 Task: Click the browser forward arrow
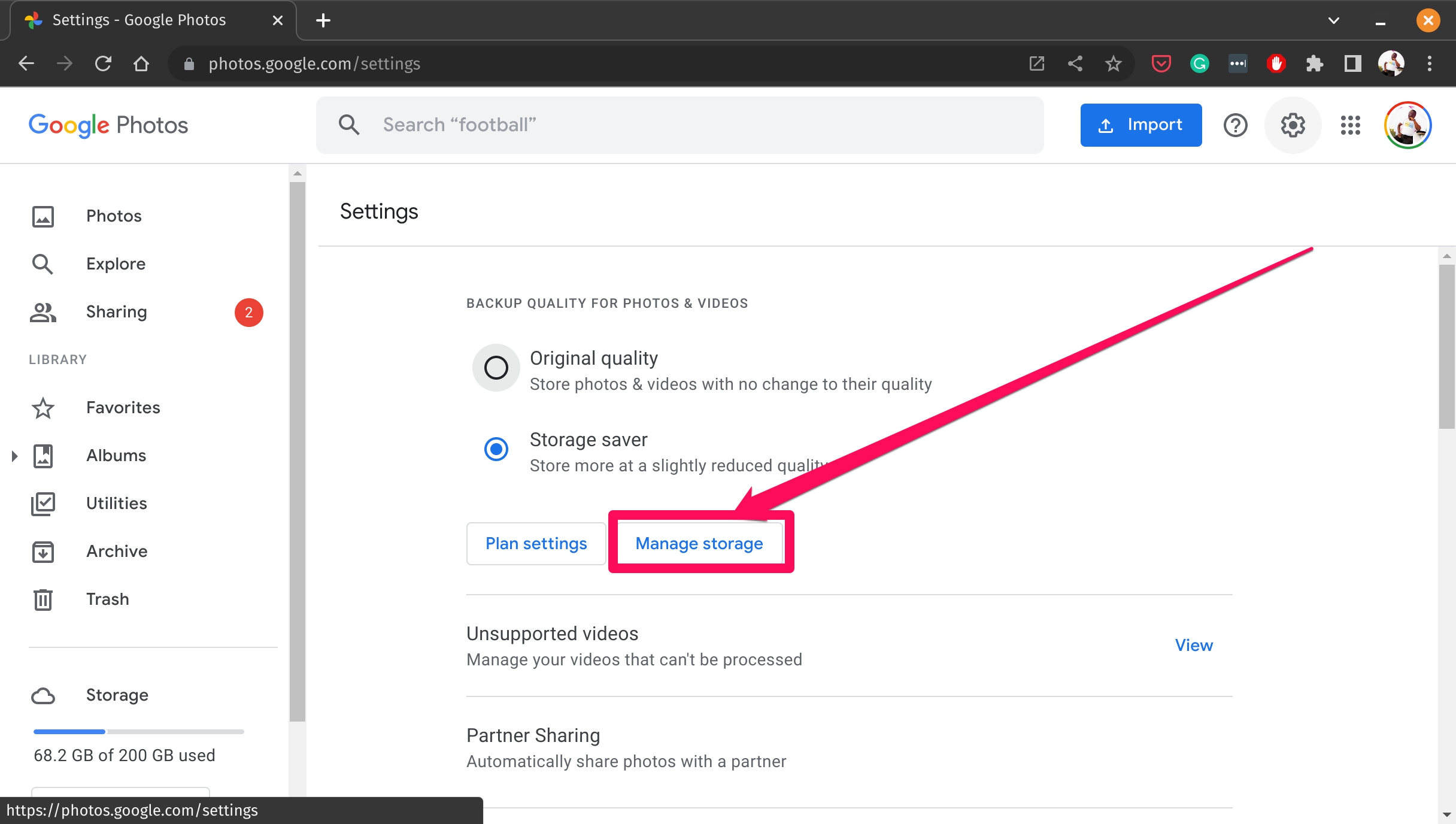[65, 63]
